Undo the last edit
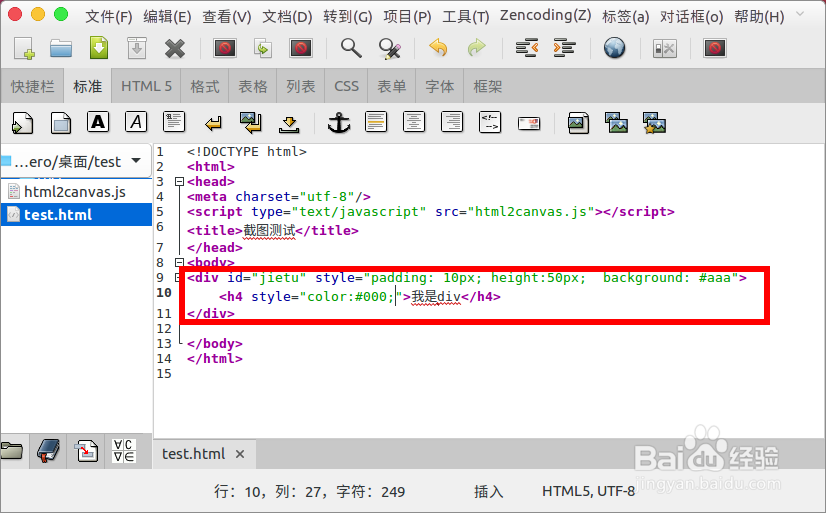Screen dimensions: 826x513 pyautogui.click(x=438, y=48)
